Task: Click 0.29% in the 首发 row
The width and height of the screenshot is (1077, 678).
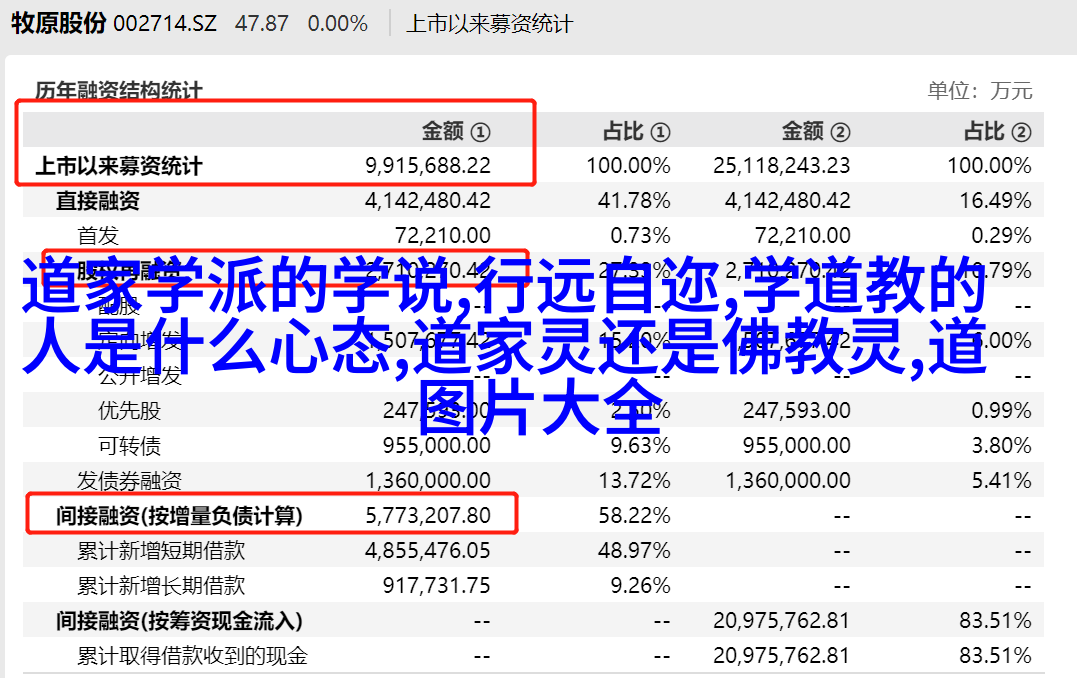Action: pos(1001,236)
